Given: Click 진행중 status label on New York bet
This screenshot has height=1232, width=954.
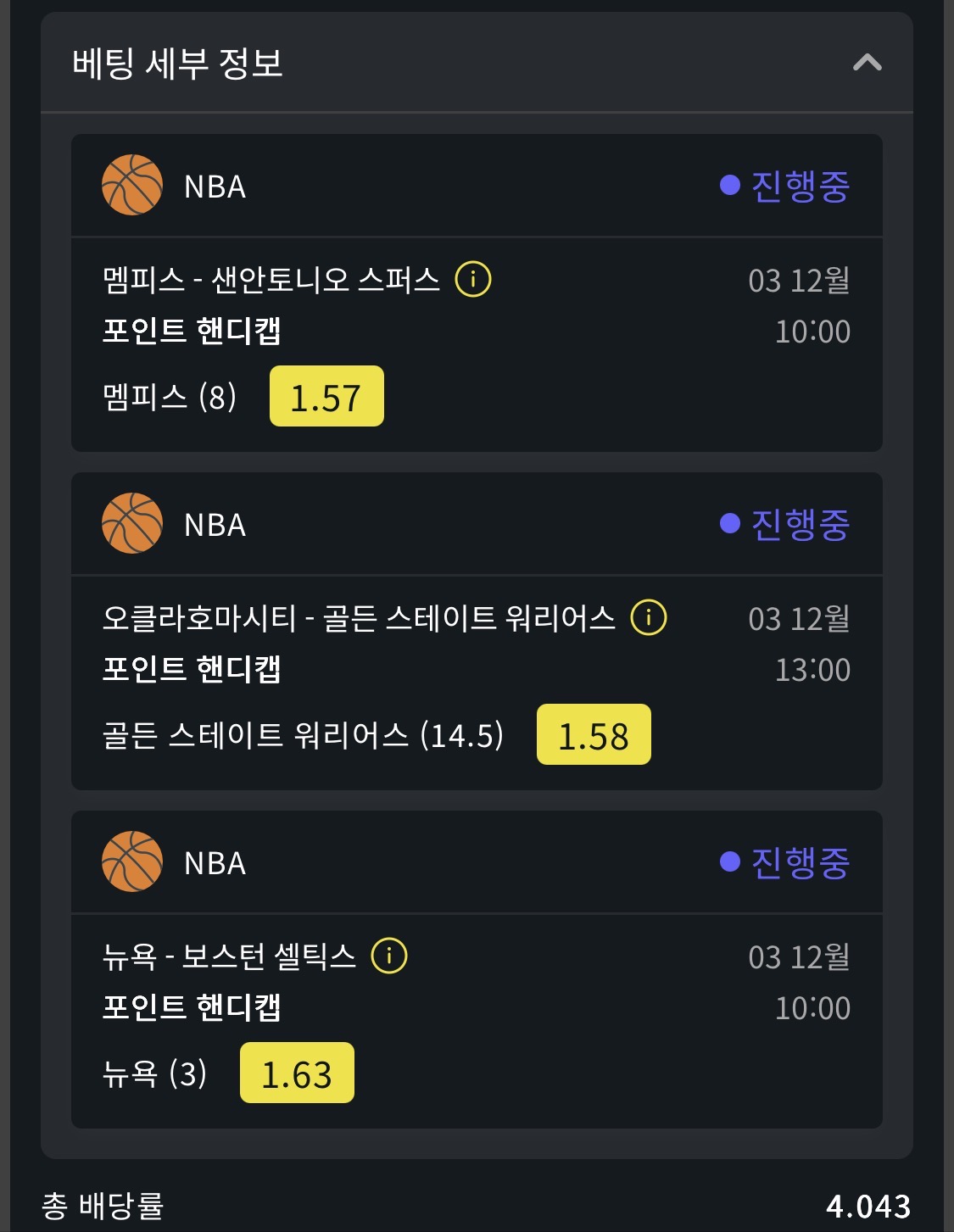Looking at the screenshot, I should coord(800,862).
